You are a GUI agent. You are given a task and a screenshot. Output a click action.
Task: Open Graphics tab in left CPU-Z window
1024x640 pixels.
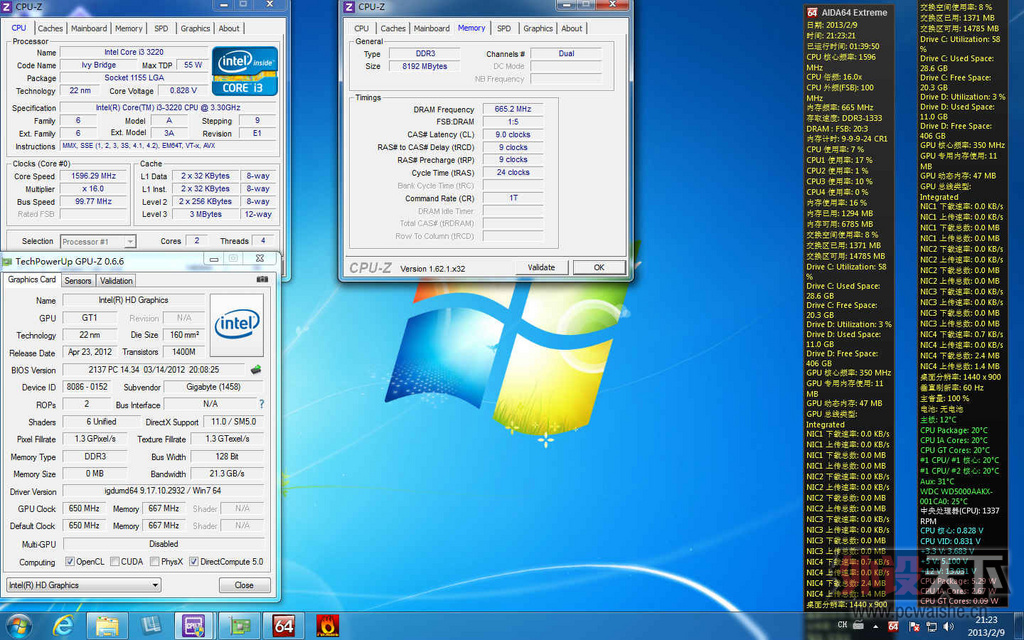click(x=195, y=28)
